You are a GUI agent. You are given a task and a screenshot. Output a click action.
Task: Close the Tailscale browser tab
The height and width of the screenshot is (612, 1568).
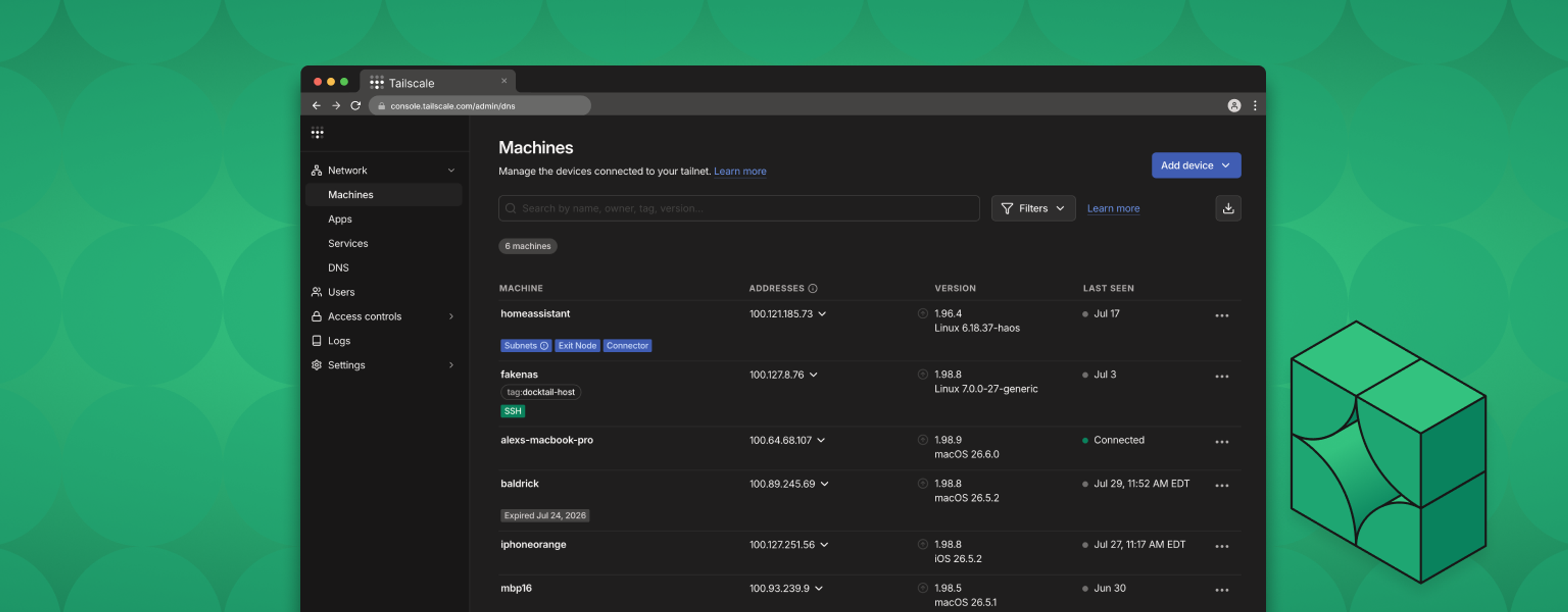click(504, 80)
